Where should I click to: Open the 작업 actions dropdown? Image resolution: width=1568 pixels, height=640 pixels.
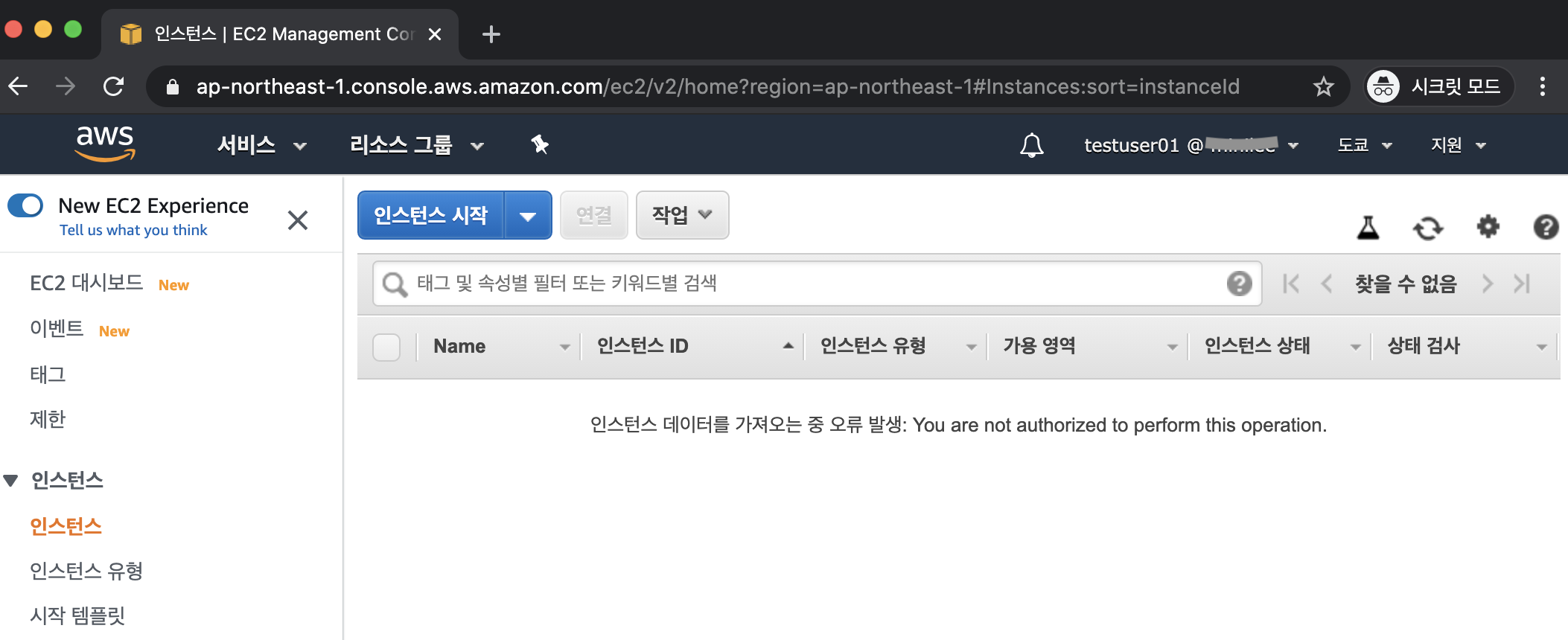coord(682,215)
